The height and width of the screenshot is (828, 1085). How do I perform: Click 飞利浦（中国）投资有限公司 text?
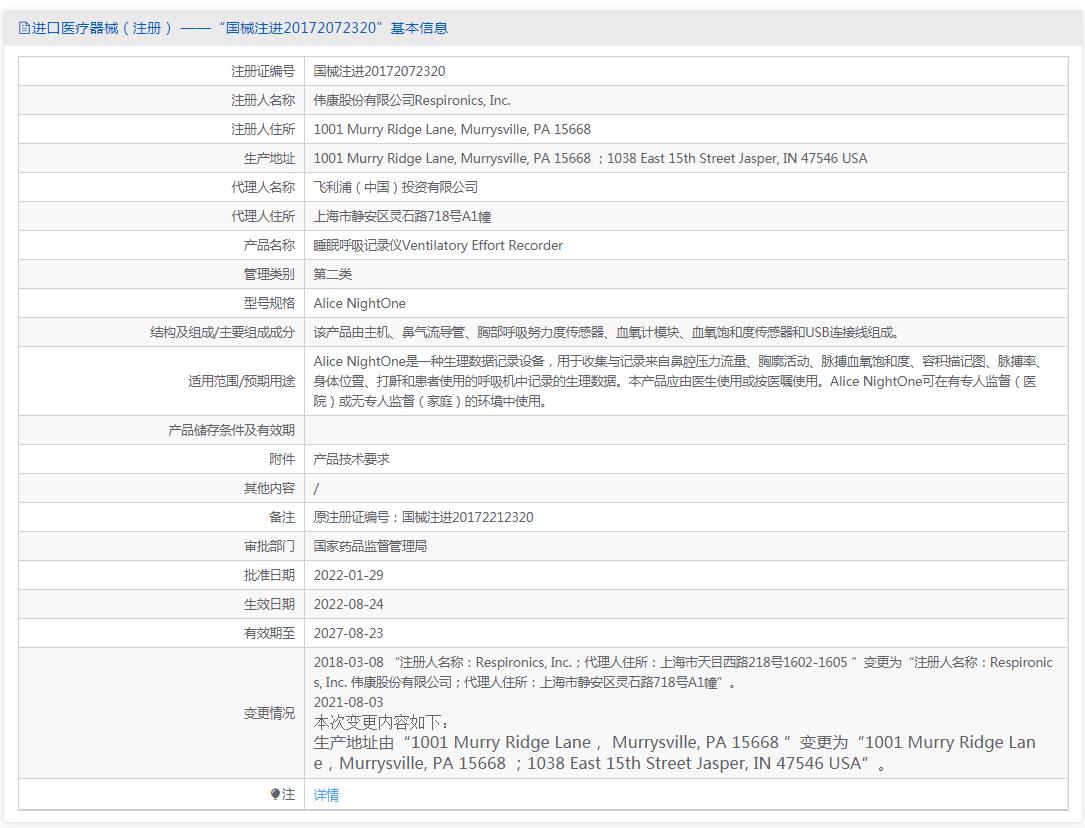[395, 187]
